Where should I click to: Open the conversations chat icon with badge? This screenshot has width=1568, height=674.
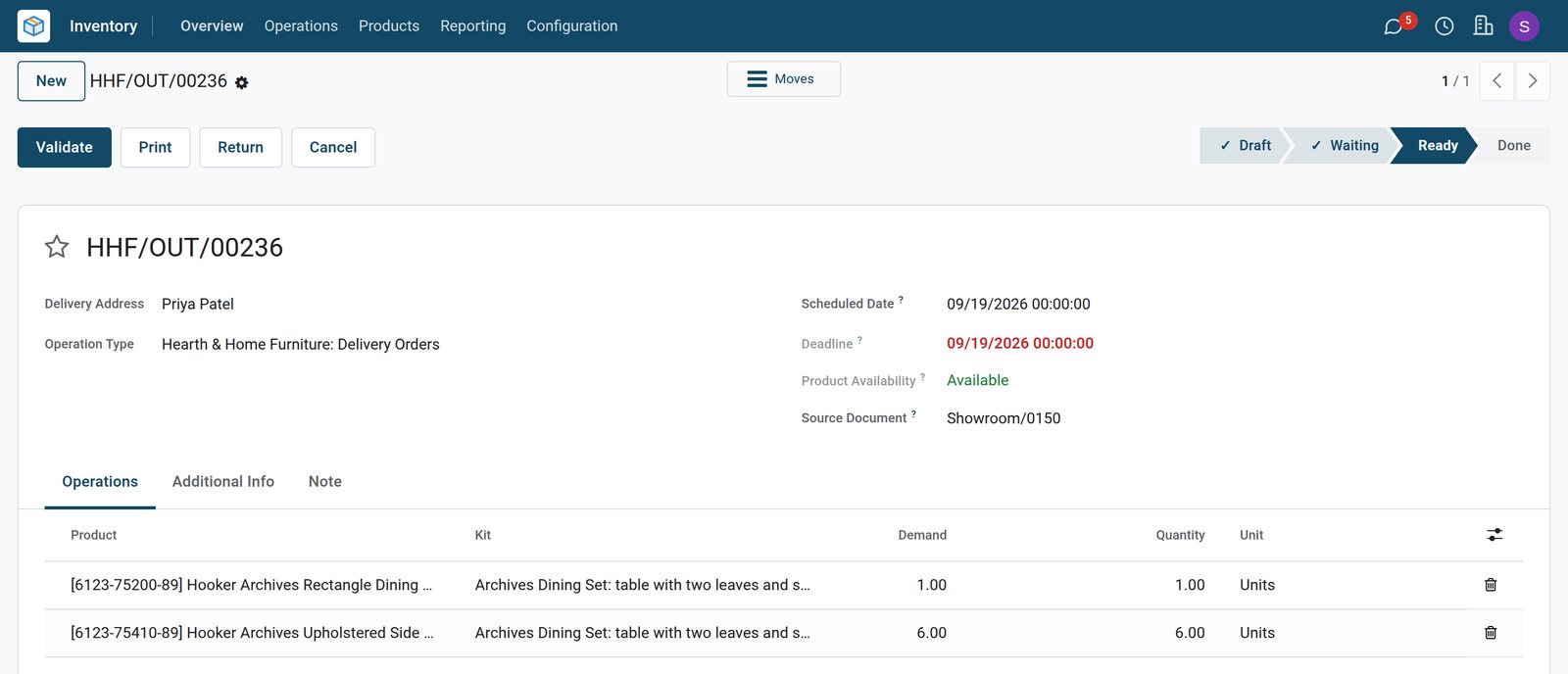pyautogui.click(x=1394, y=26)
